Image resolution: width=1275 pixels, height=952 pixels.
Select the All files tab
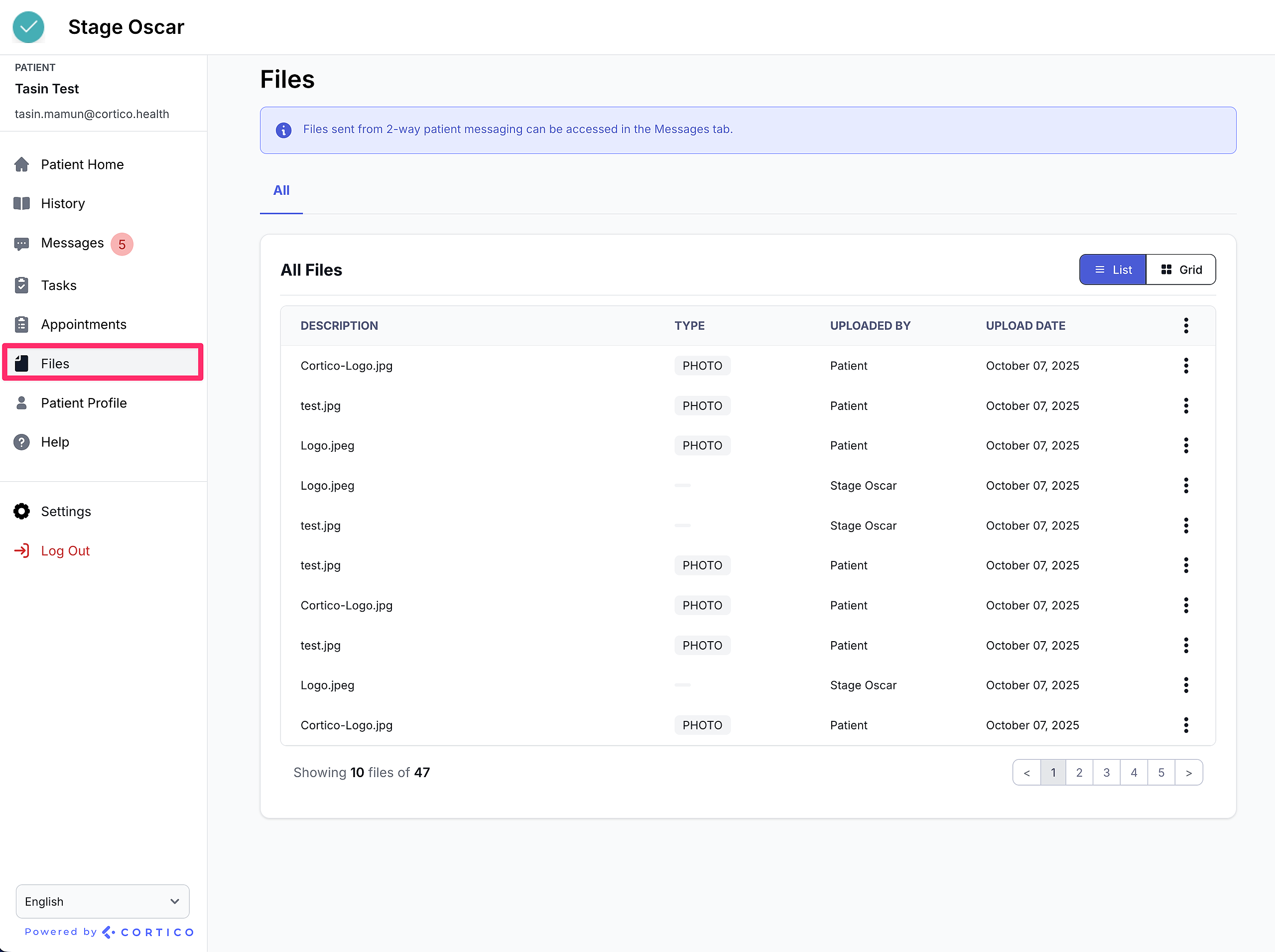coord(281,191)
